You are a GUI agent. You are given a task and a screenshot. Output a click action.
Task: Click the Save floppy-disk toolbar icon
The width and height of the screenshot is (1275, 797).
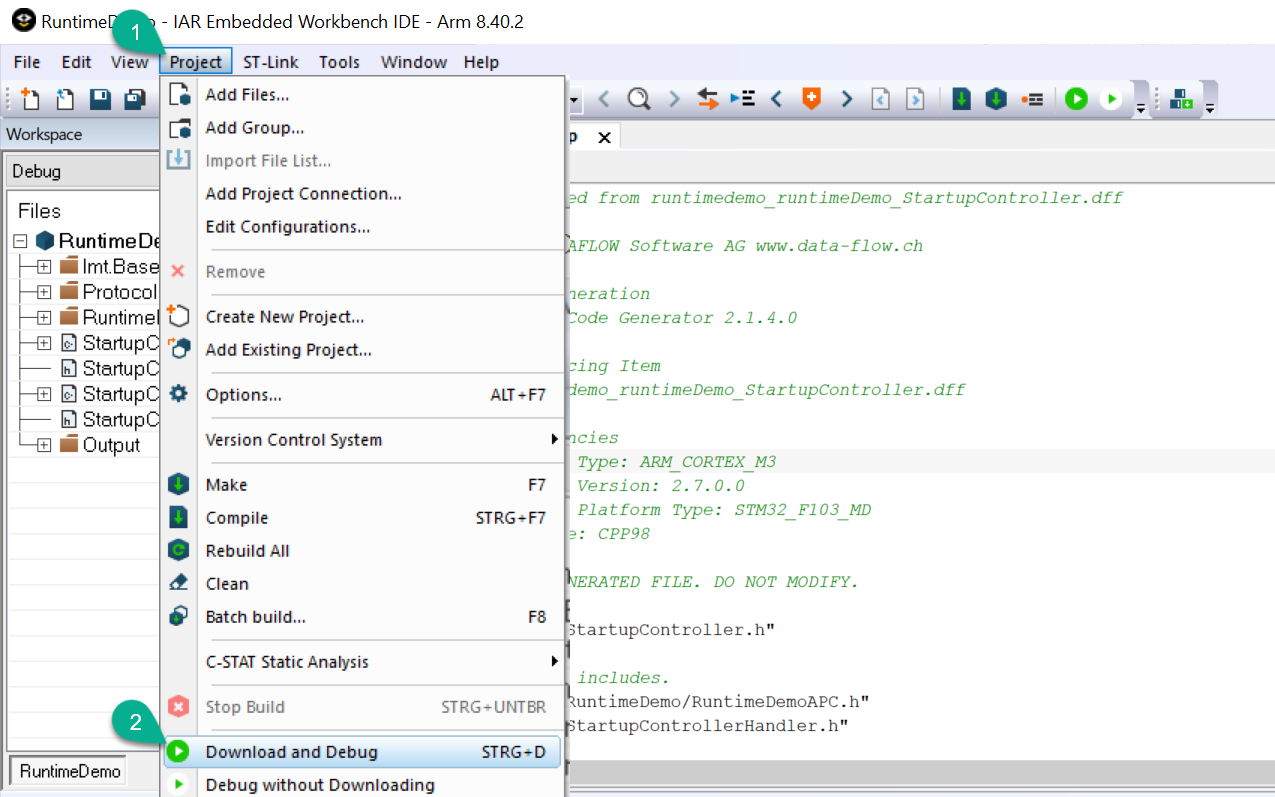(100, 99)
